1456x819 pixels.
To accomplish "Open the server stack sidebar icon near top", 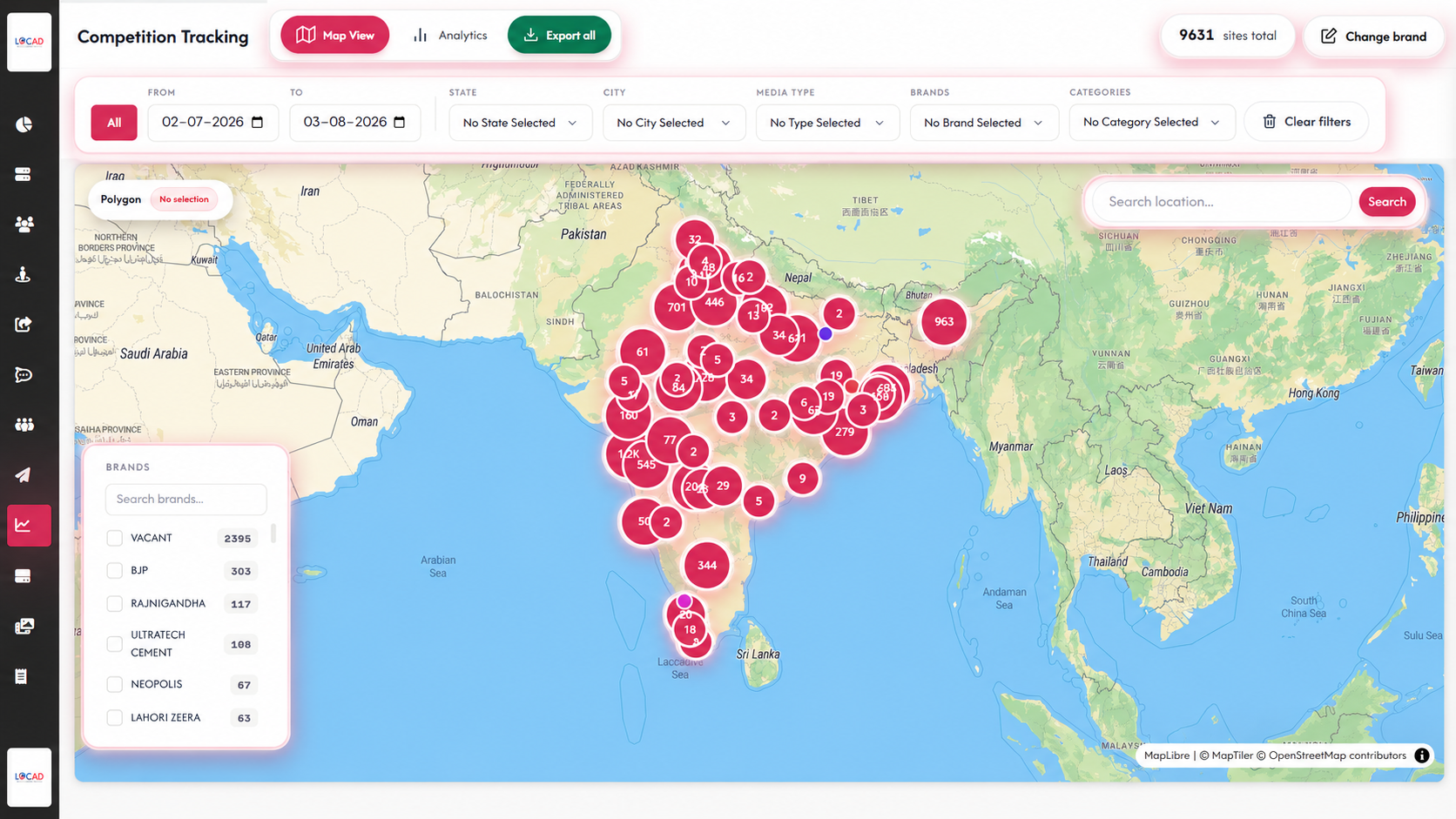I will (24, 174).
